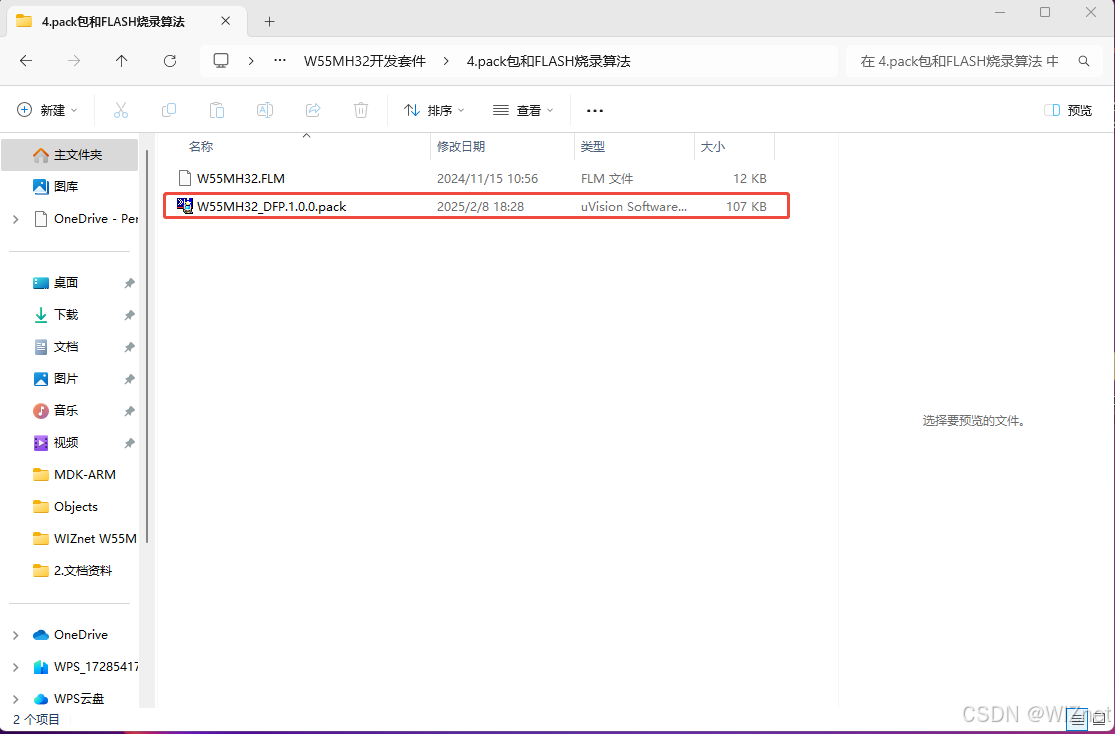Sort by 大小 column header
Image resolution: width=1115 pixels, height=734 pixels.
(x=713, y=147)
